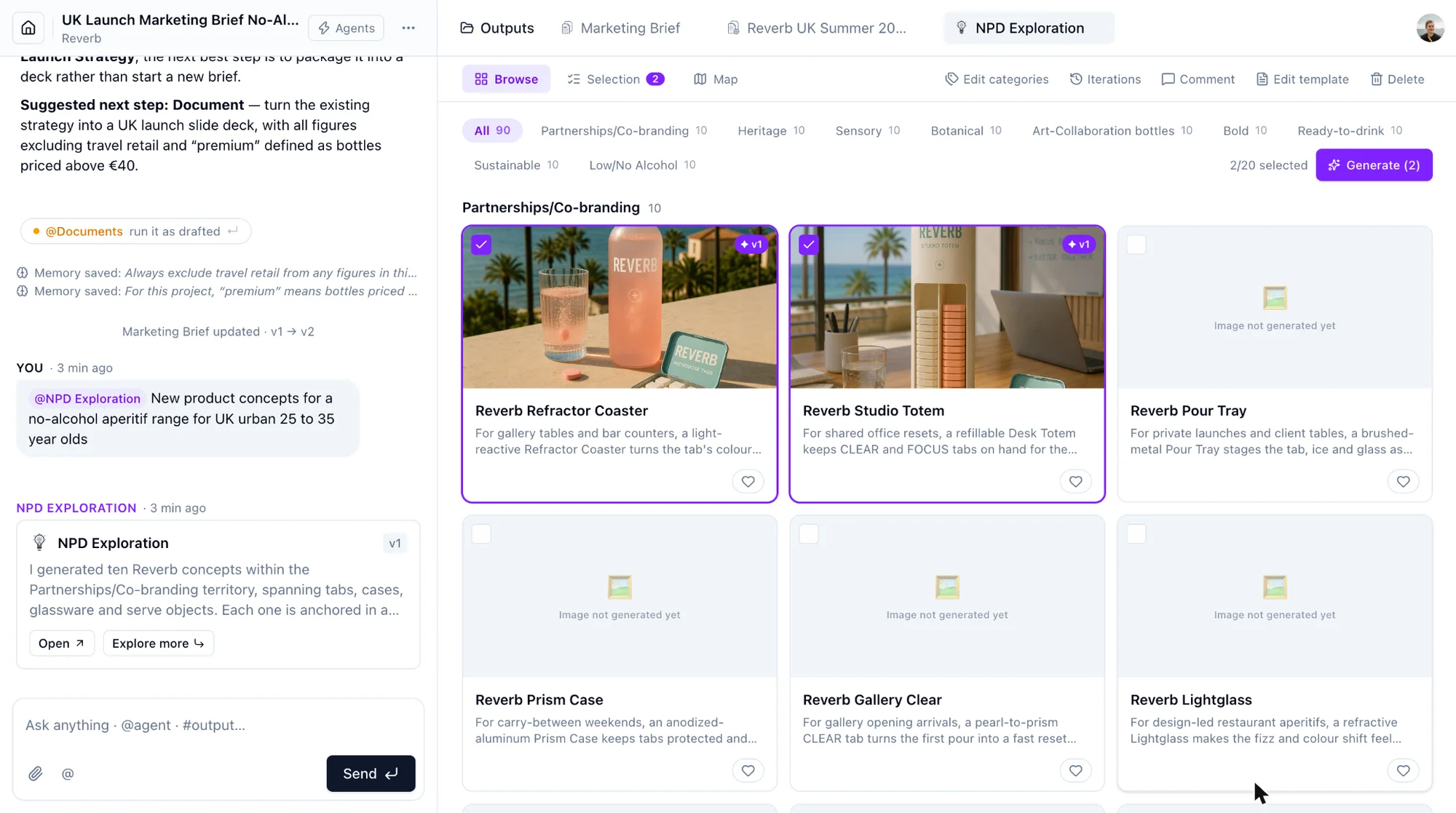This screenshot has height=813, width=1456.
Task: Add a Comment to this output
Action: pyautogui.click(x=1198, y=79)
